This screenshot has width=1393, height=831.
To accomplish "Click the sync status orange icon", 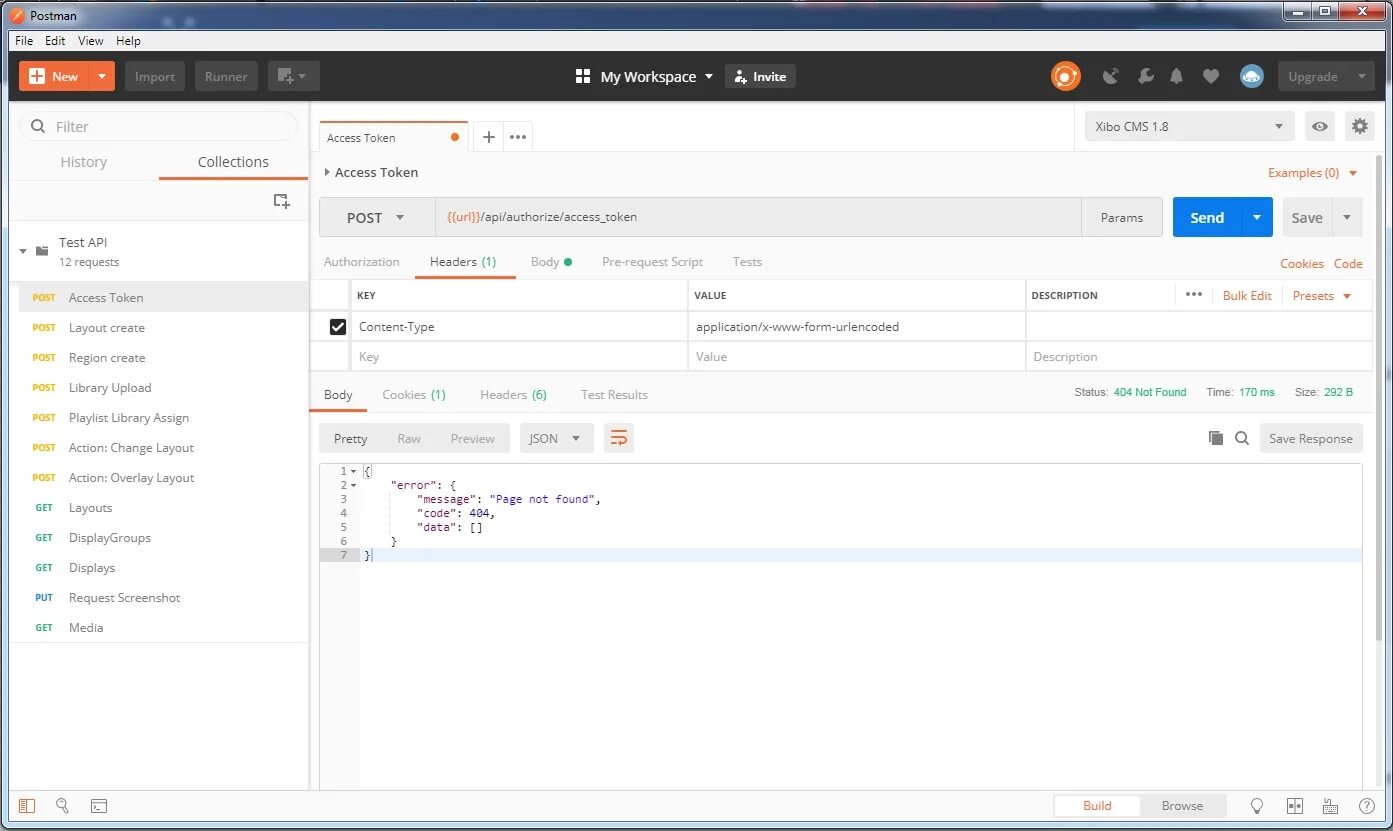I will click(1065, 76).
